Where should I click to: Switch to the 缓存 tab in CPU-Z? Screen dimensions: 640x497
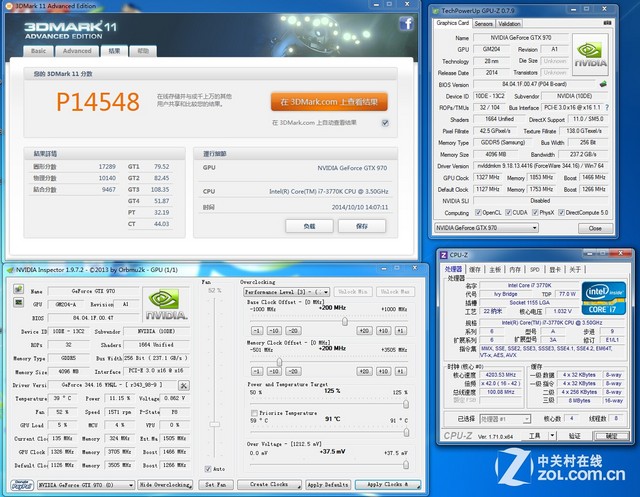coord(475,269)
